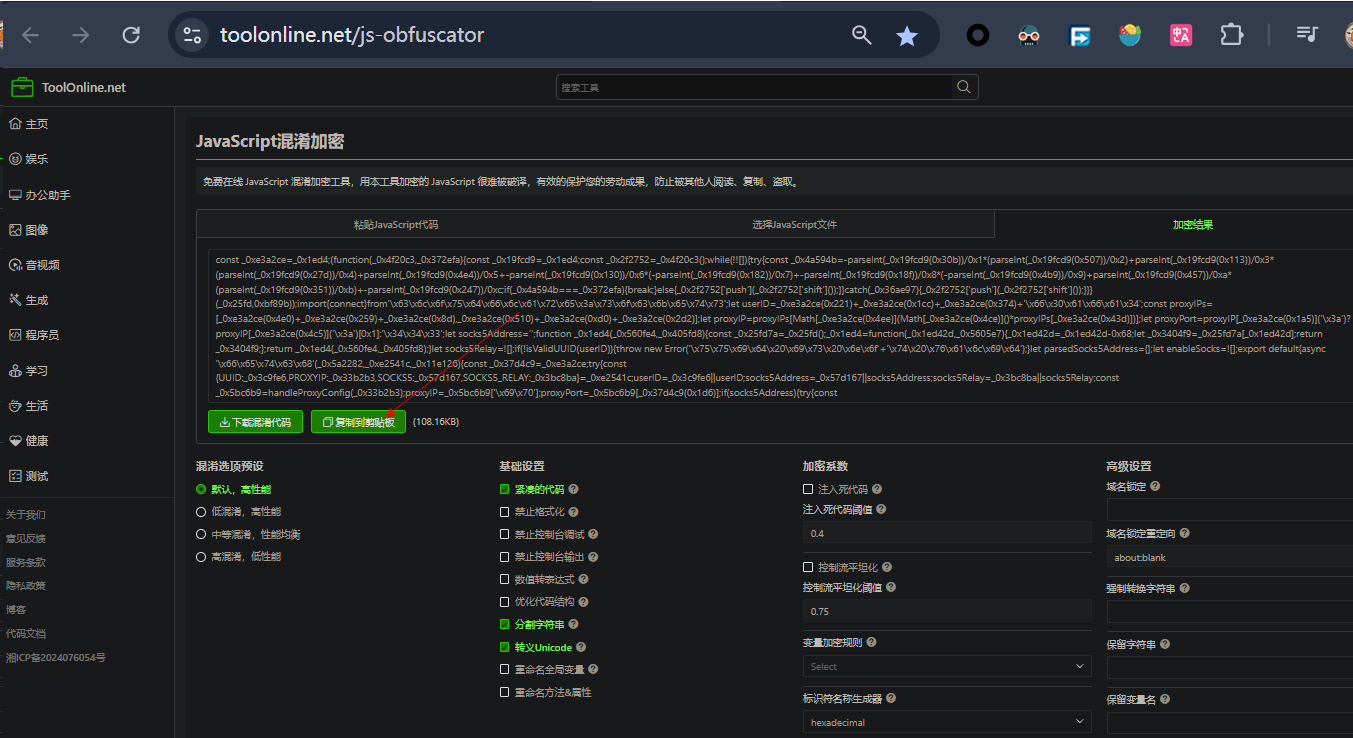This screenshot has height=738, width=1353.
Task: Open the 音视频 sidebar category
Action: click(x=34, y=265)
